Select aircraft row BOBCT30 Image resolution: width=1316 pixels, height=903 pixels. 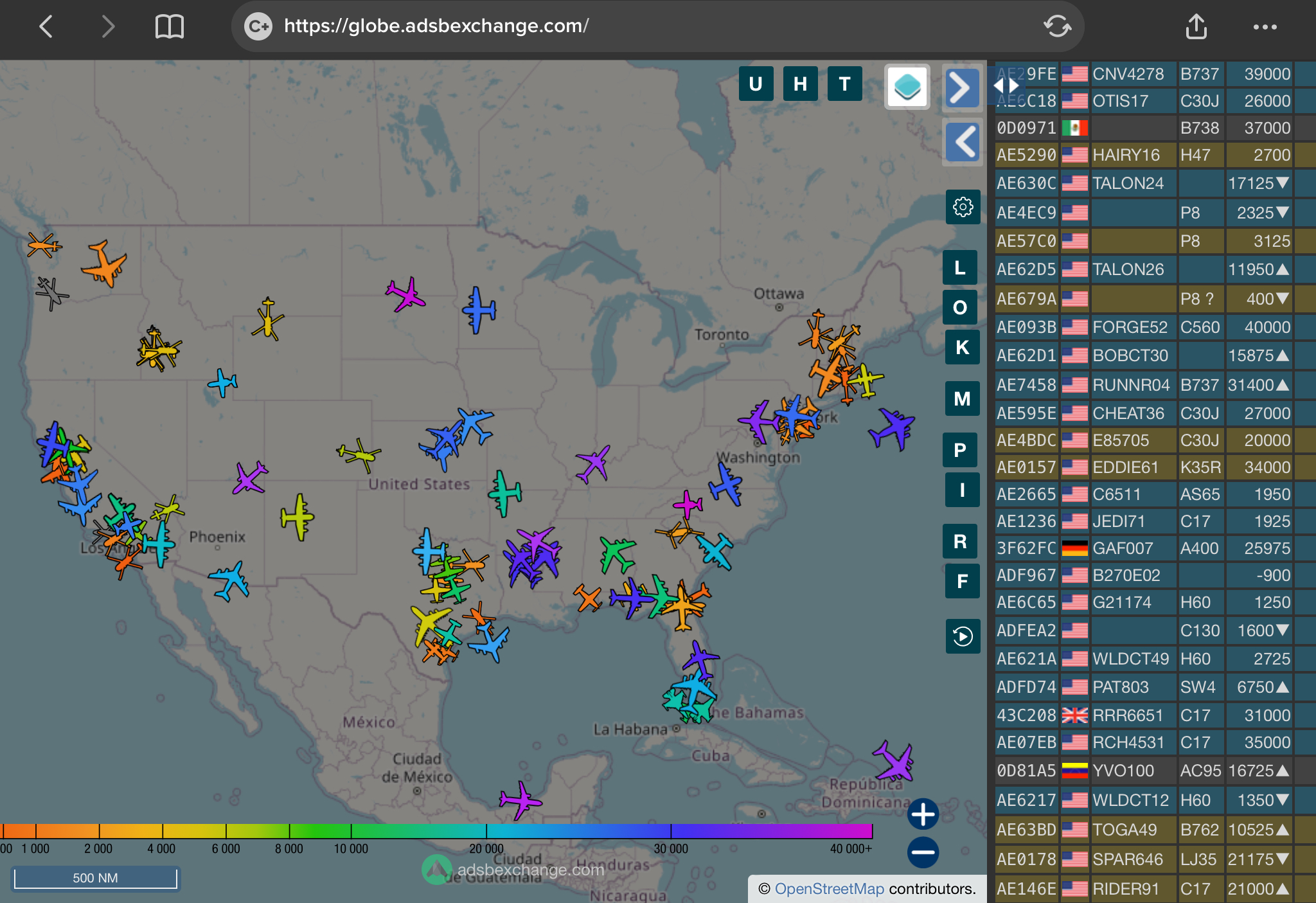(1155, 355)
